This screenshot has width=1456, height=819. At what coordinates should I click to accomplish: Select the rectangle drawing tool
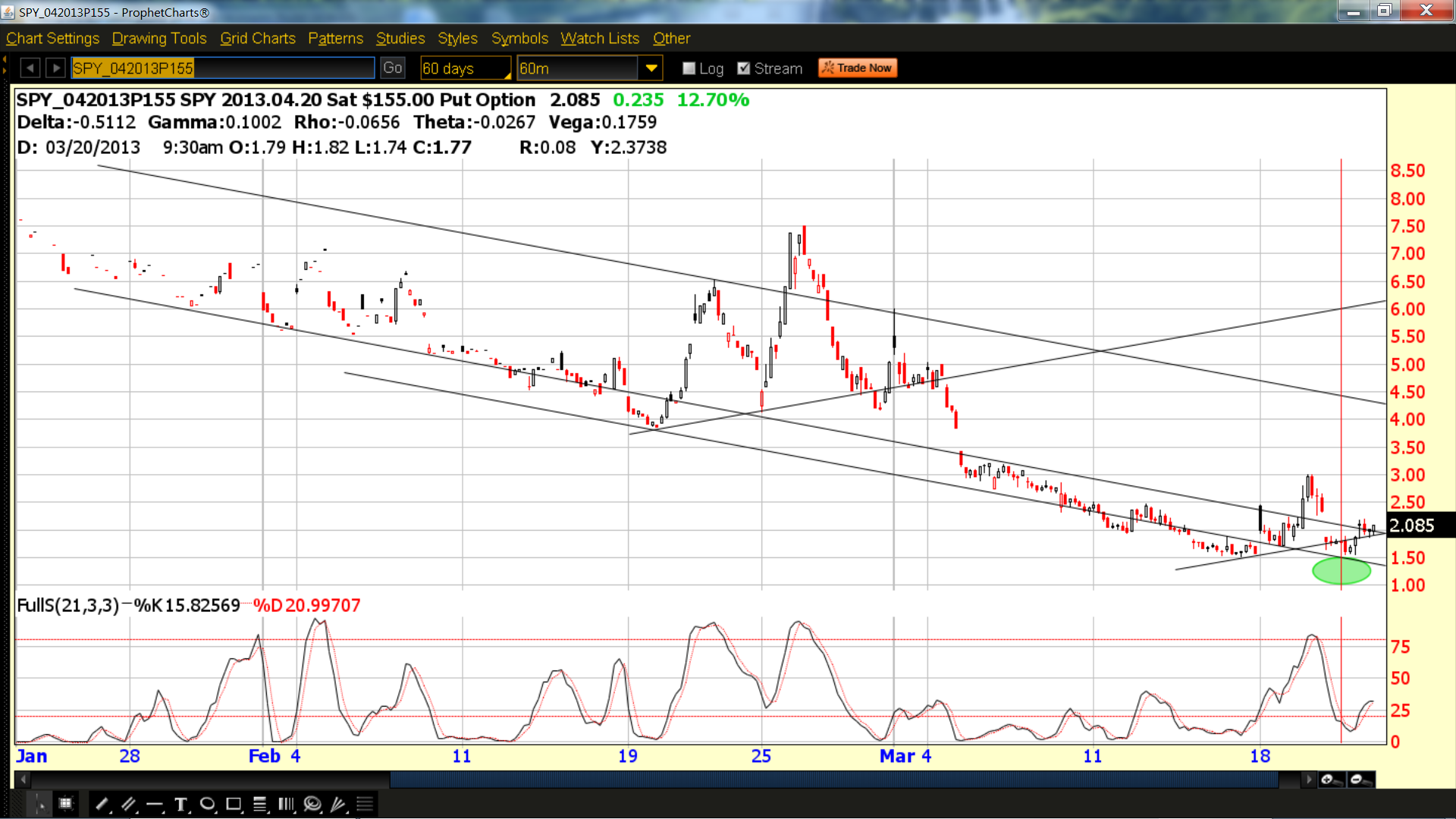click(x=234, y=804)
